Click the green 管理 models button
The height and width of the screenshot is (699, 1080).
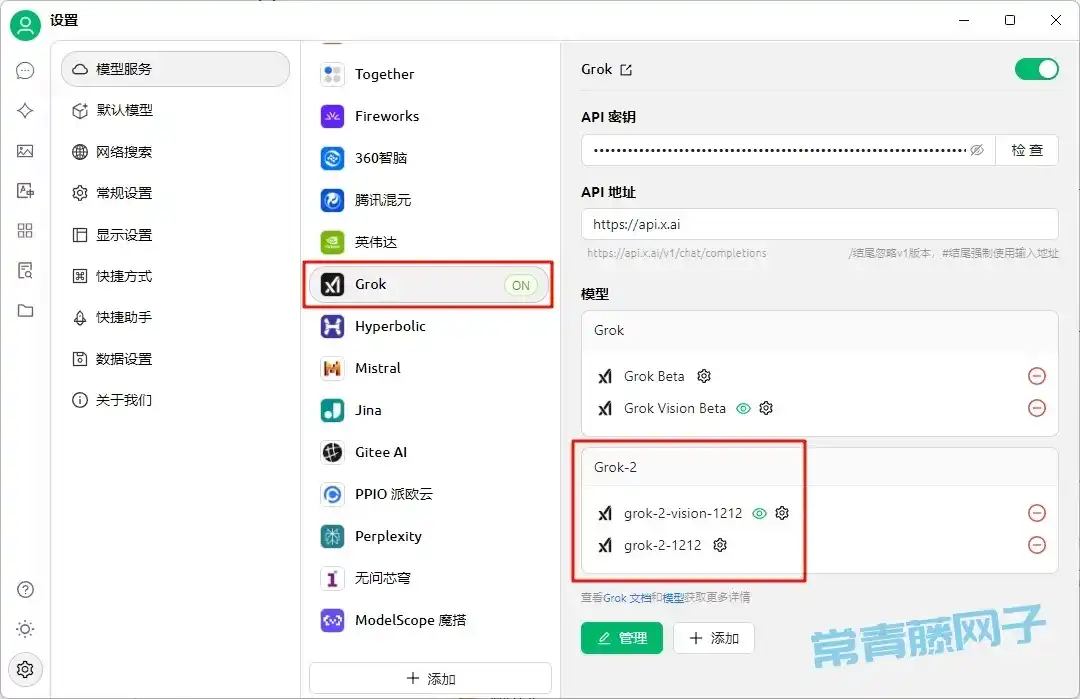point(622,638)
